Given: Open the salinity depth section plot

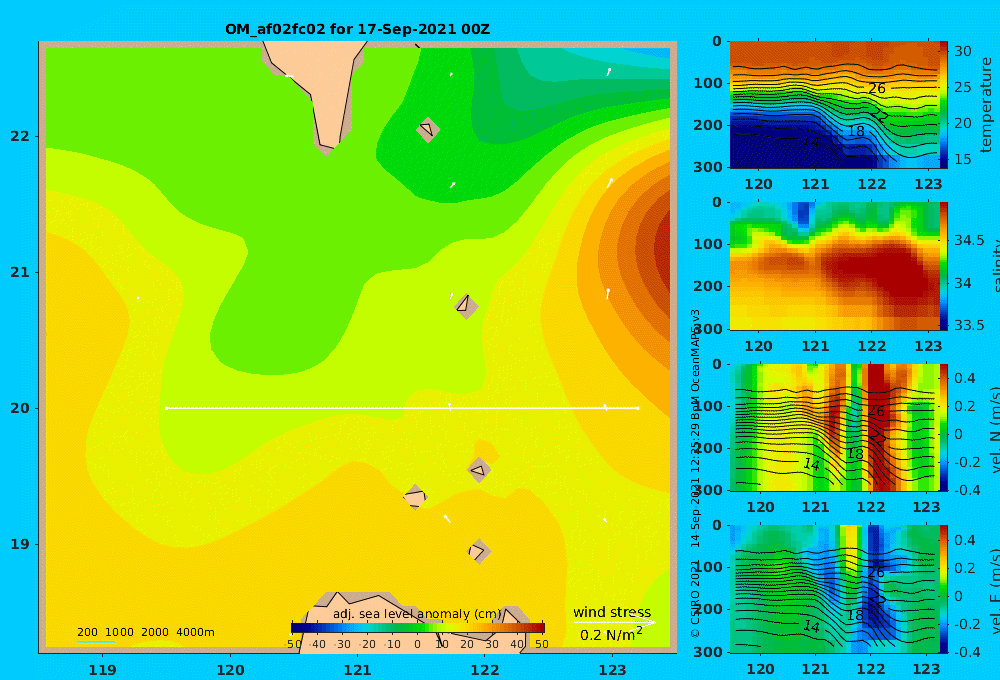Looking at the screenshot, I should (834, 266).
